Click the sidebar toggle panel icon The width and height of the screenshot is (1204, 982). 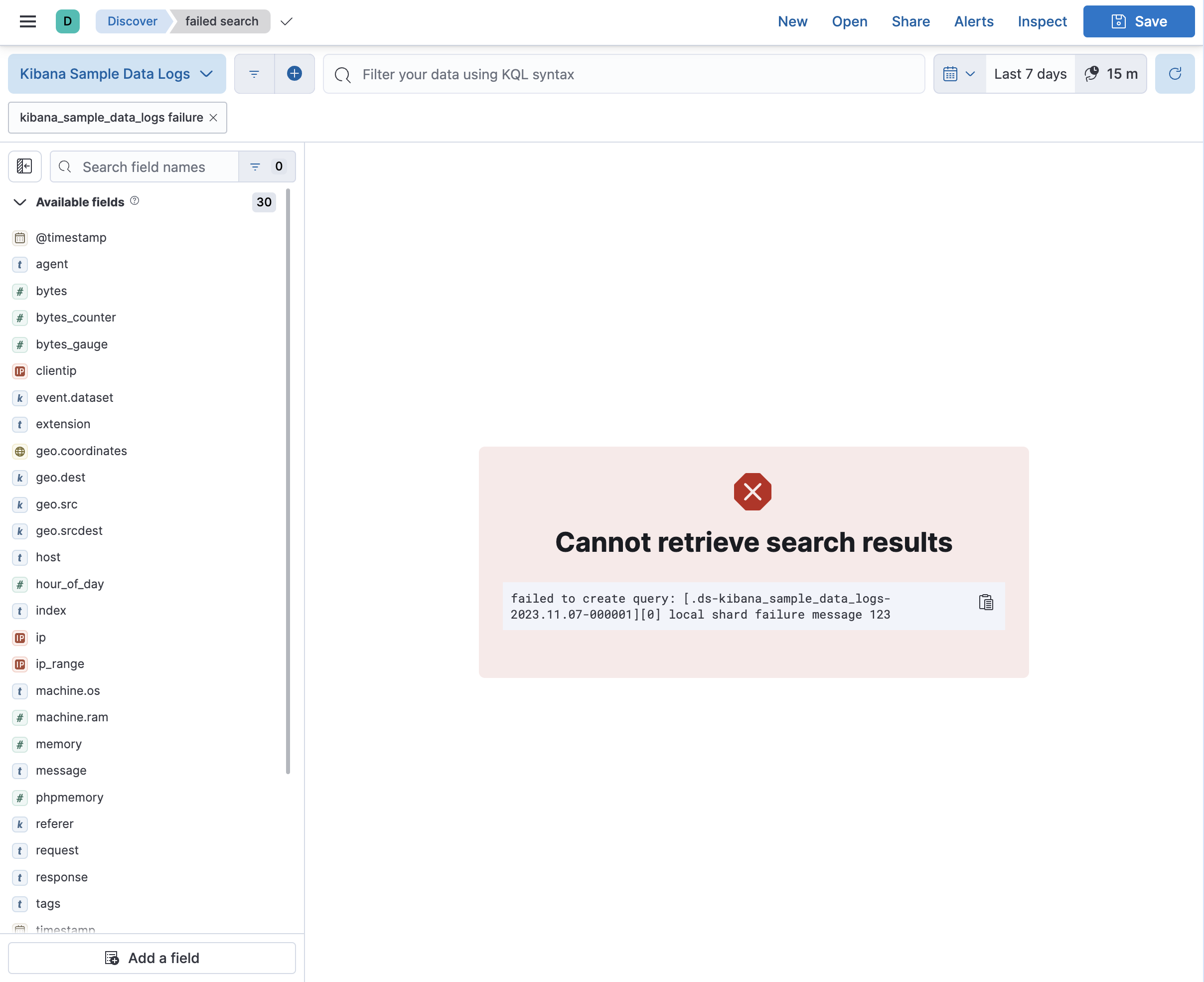pos(25,167)
